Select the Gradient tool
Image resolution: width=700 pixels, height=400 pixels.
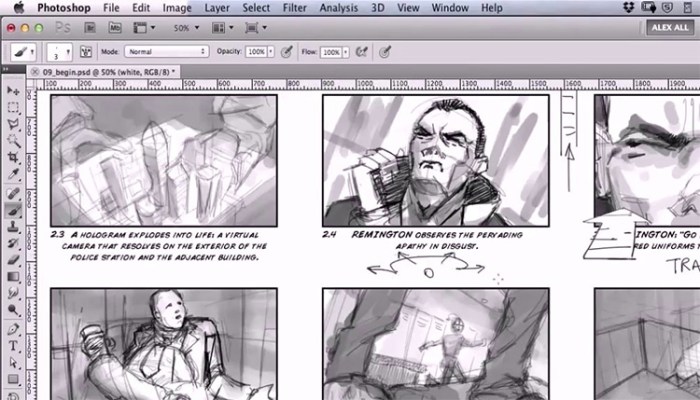(13, 277)
